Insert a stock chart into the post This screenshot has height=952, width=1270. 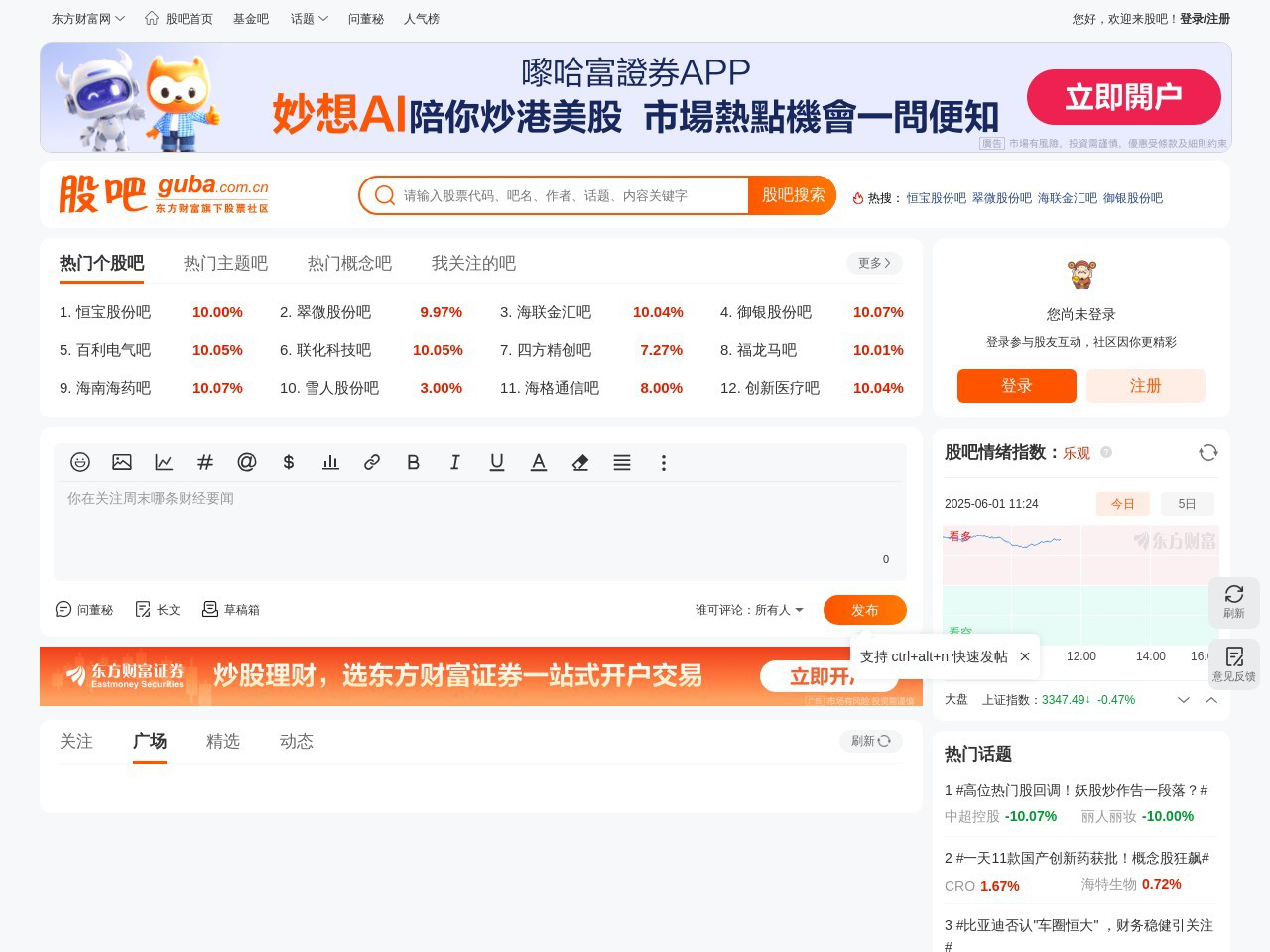click(164, 462)
